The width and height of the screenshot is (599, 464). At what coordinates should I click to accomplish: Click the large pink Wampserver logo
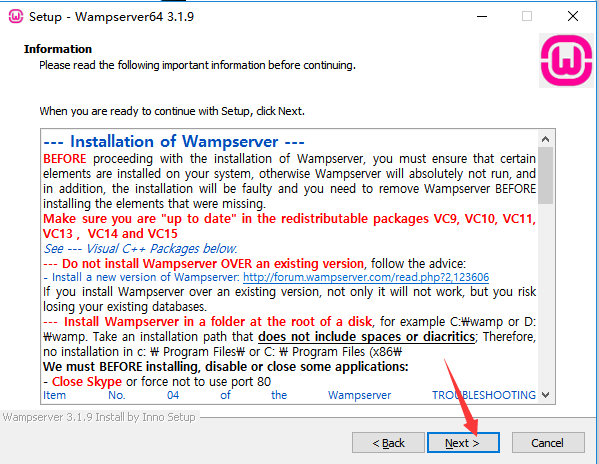pos(567,60)
